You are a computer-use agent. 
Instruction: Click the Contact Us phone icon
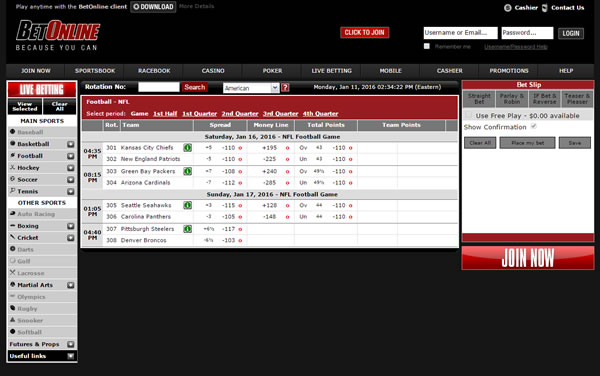click(x=545, y=8)
